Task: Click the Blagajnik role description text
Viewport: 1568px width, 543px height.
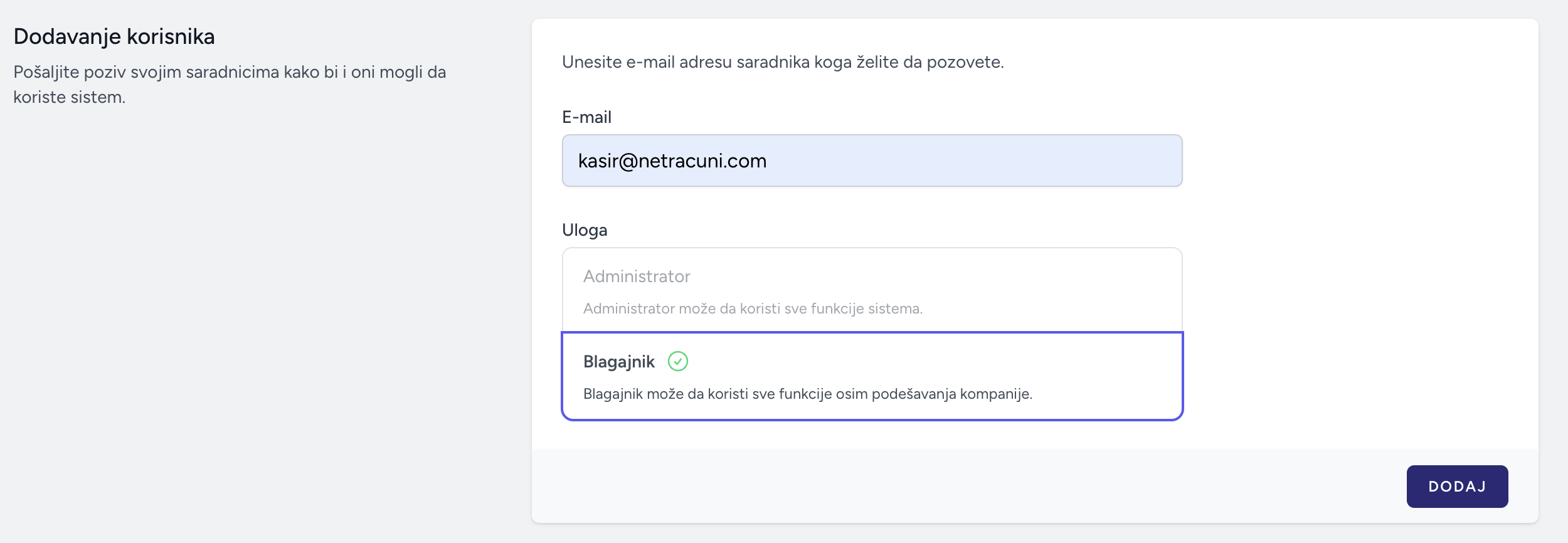Action: pos(807,394)
